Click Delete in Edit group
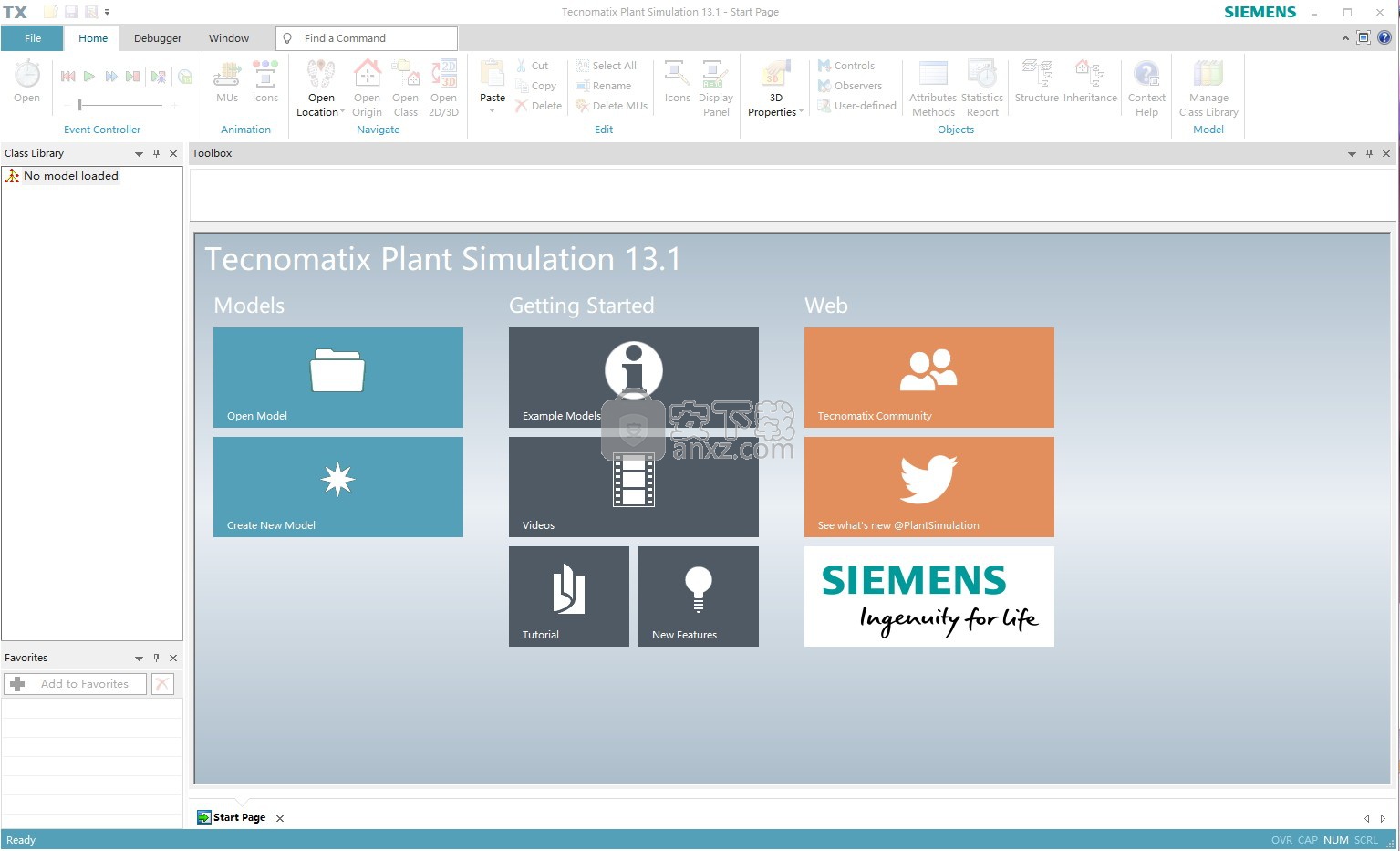This screenshot has height=851, width=1400. (x=538, y=106)
